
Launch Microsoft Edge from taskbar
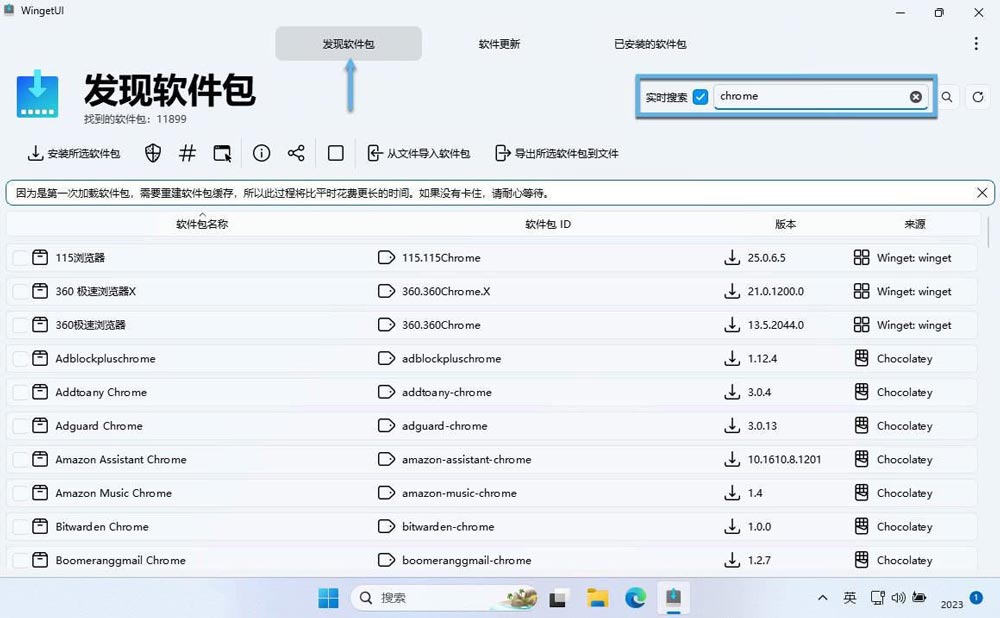click(635, 598)
